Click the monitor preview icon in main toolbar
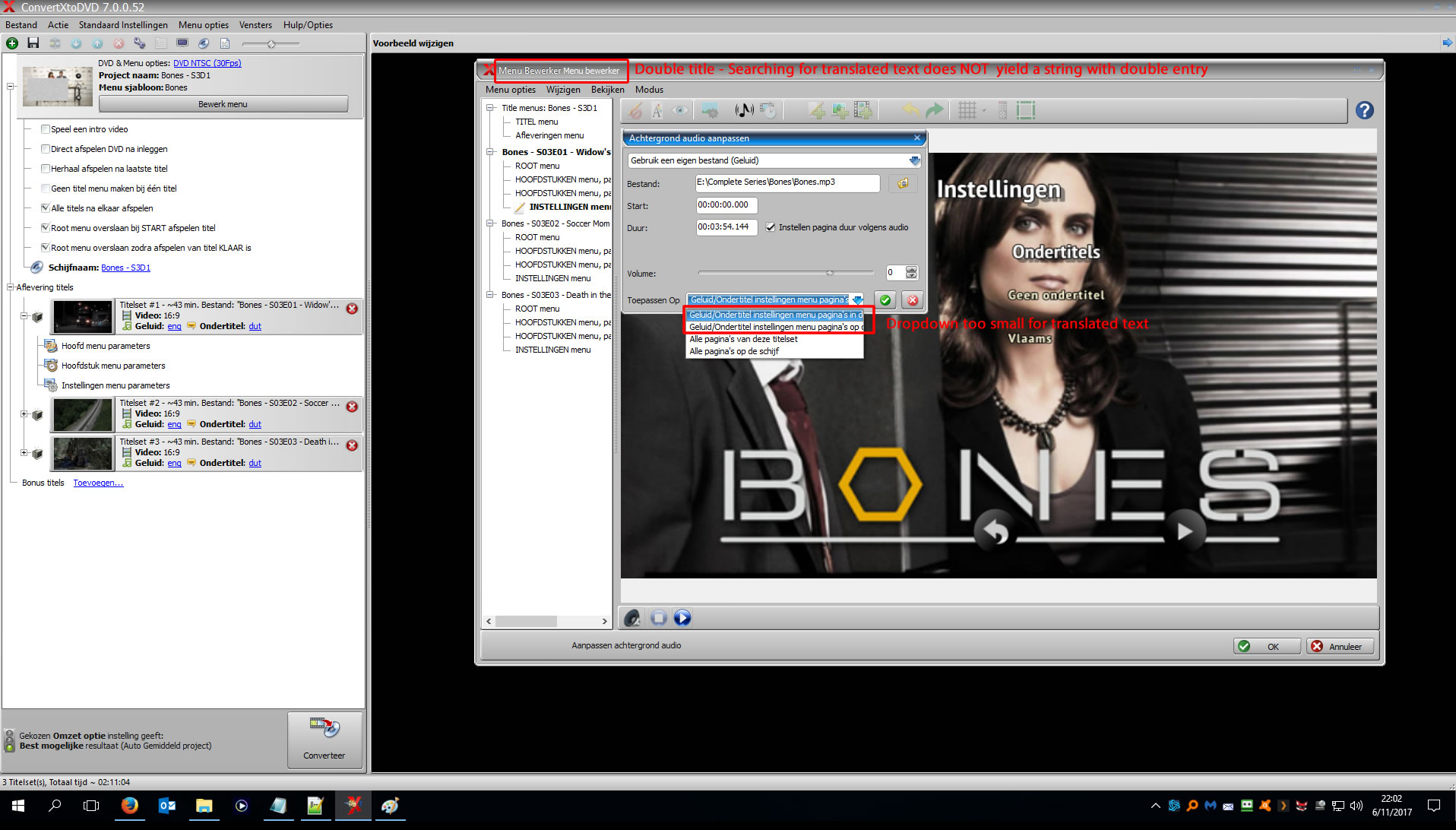 coord(182,43)
